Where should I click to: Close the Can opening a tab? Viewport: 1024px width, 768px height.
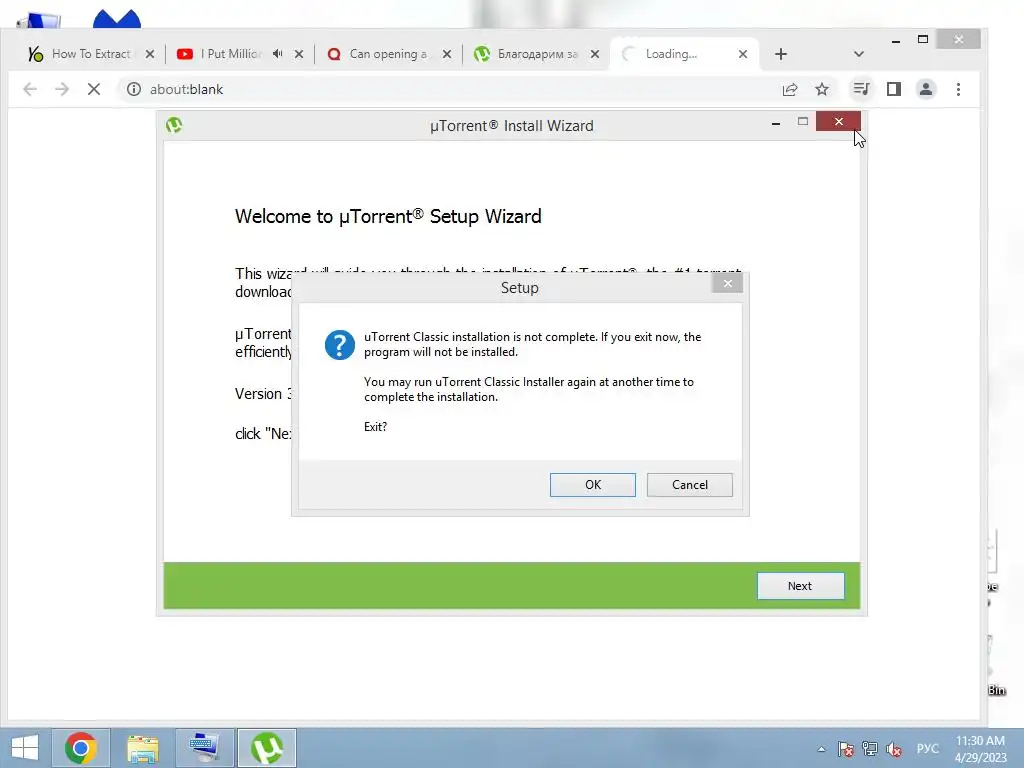[447, 54]
